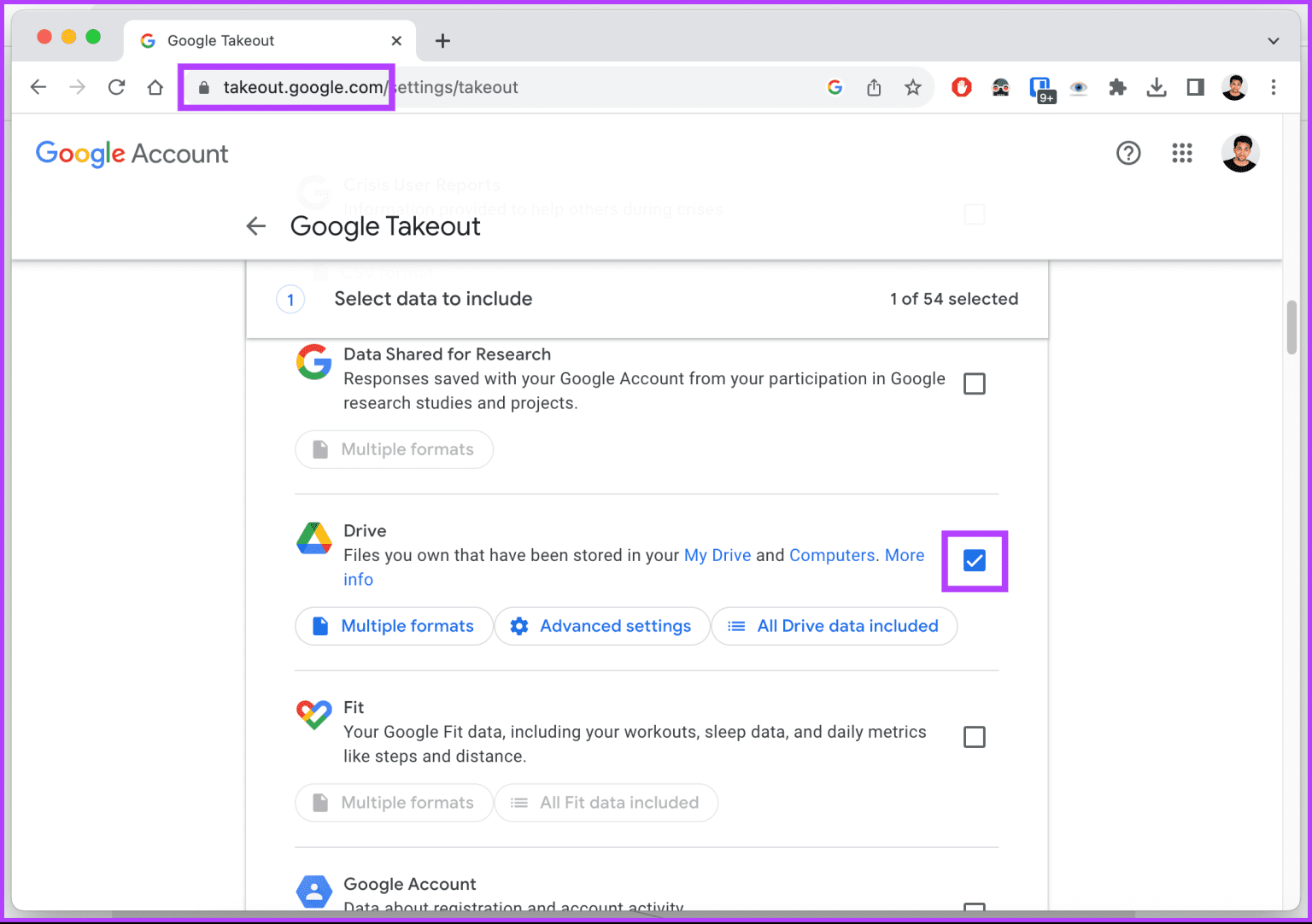Click the ad blocker extension icon
This screenshot has width=1312, height=924.
(961, 87)
